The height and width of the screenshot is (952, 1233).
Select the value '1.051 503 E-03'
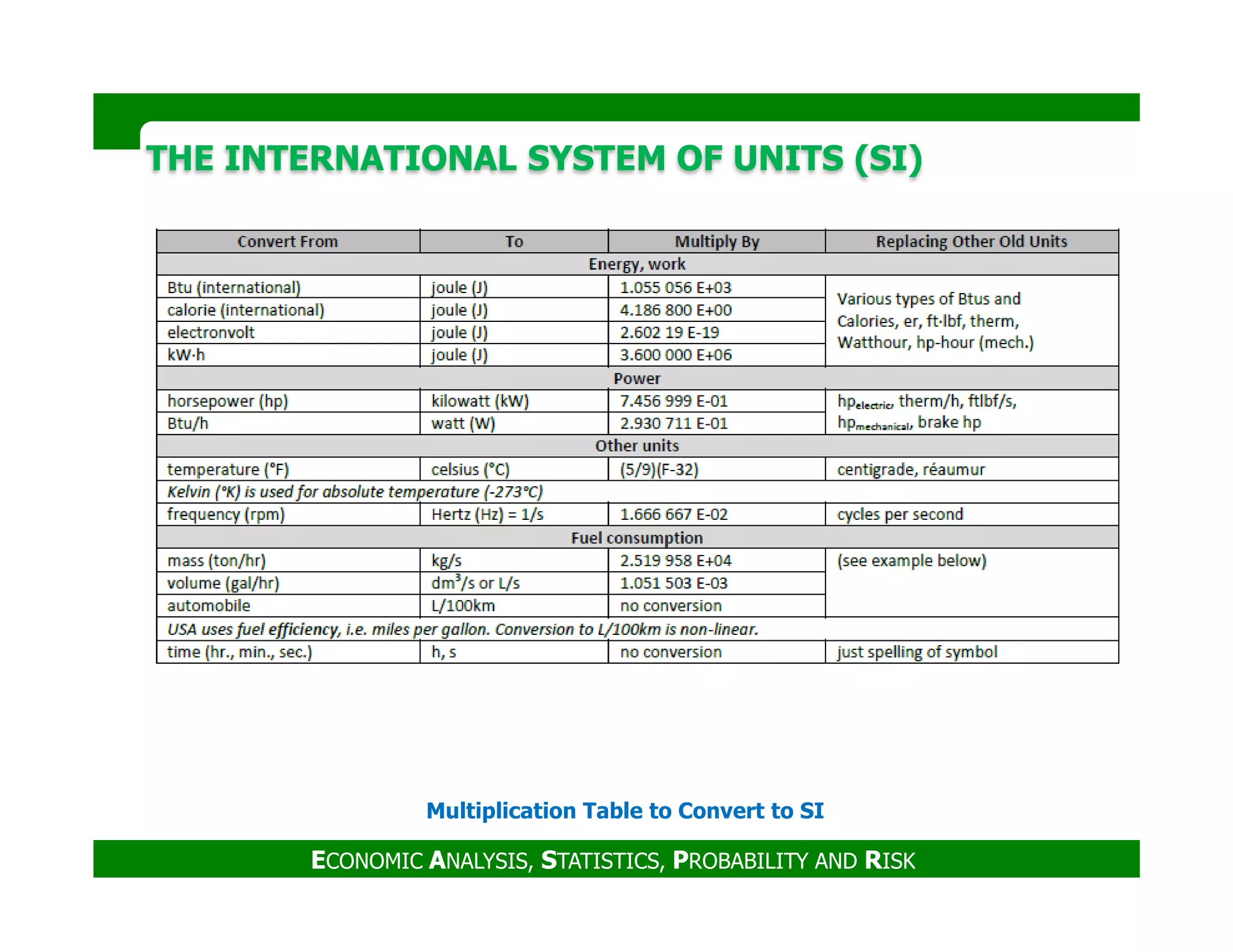674,583
